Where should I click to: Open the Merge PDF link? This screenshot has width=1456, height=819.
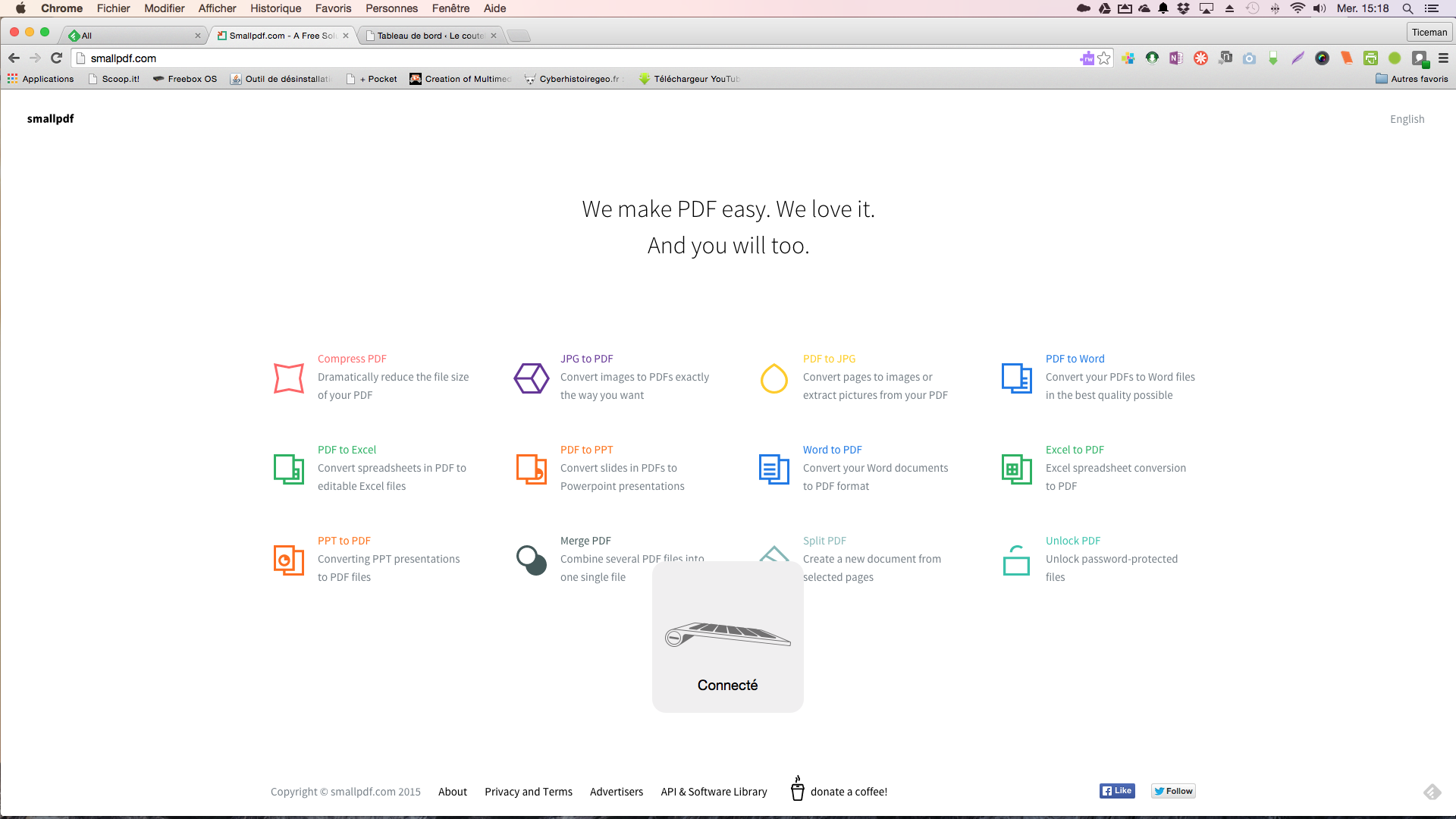click(585, 541)
